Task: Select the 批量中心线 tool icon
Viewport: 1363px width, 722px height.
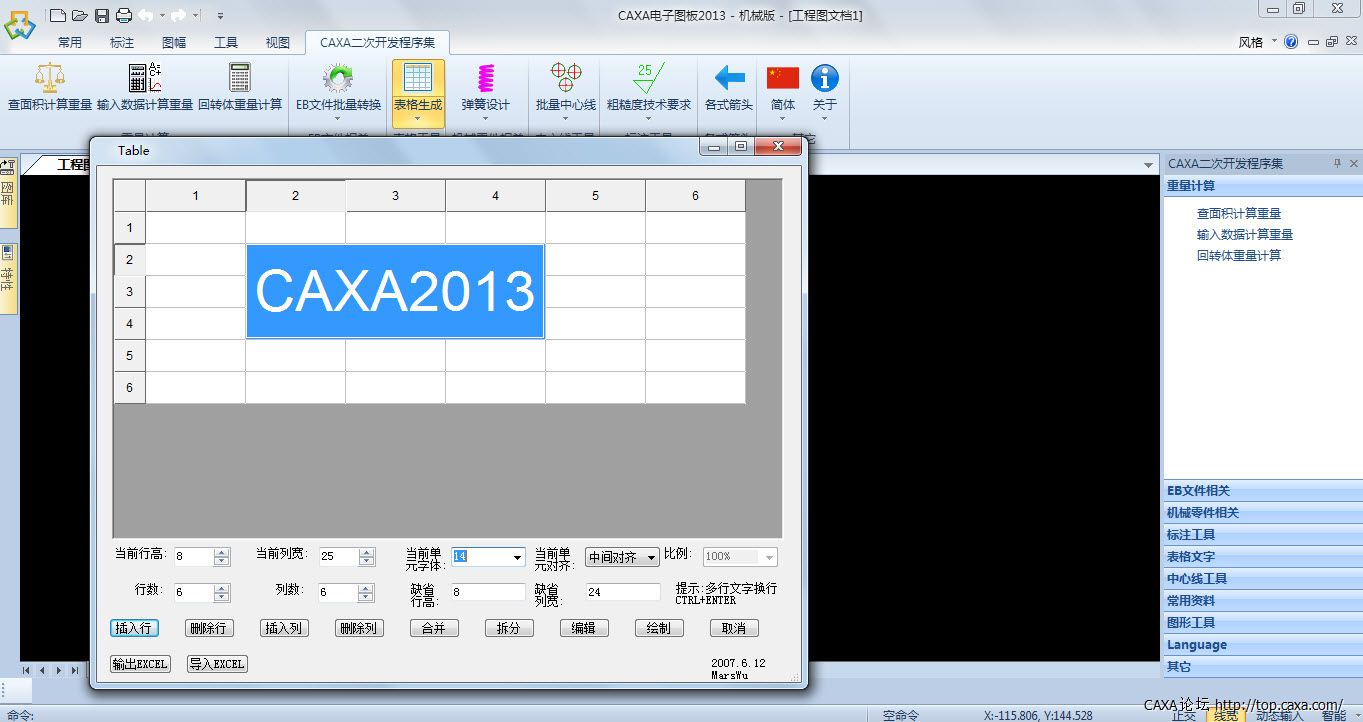Action: [565, 79]
